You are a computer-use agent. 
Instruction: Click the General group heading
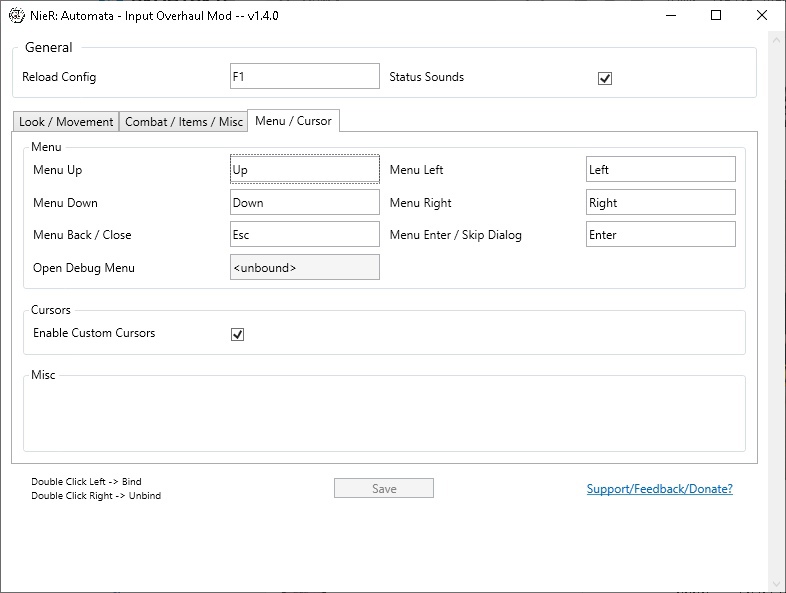pyautogui.click(x=49, y=47)
